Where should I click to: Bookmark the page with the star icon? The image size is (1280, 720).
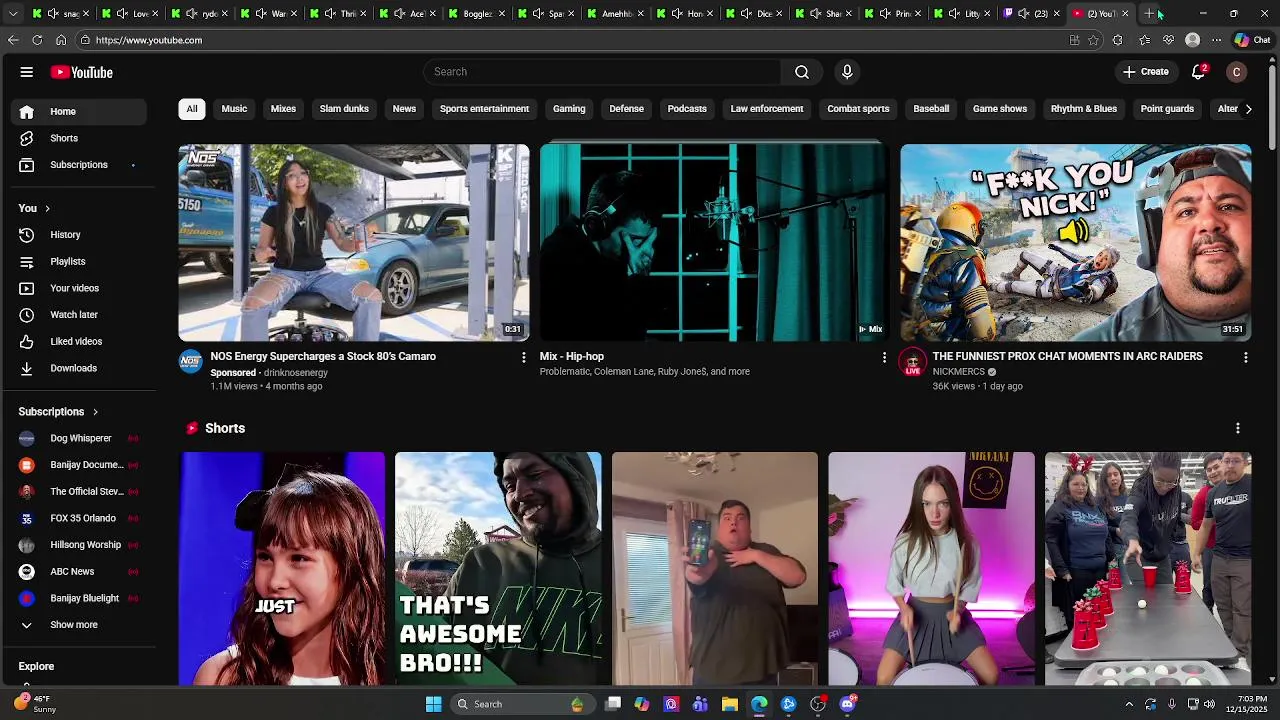coord(1093,40)
